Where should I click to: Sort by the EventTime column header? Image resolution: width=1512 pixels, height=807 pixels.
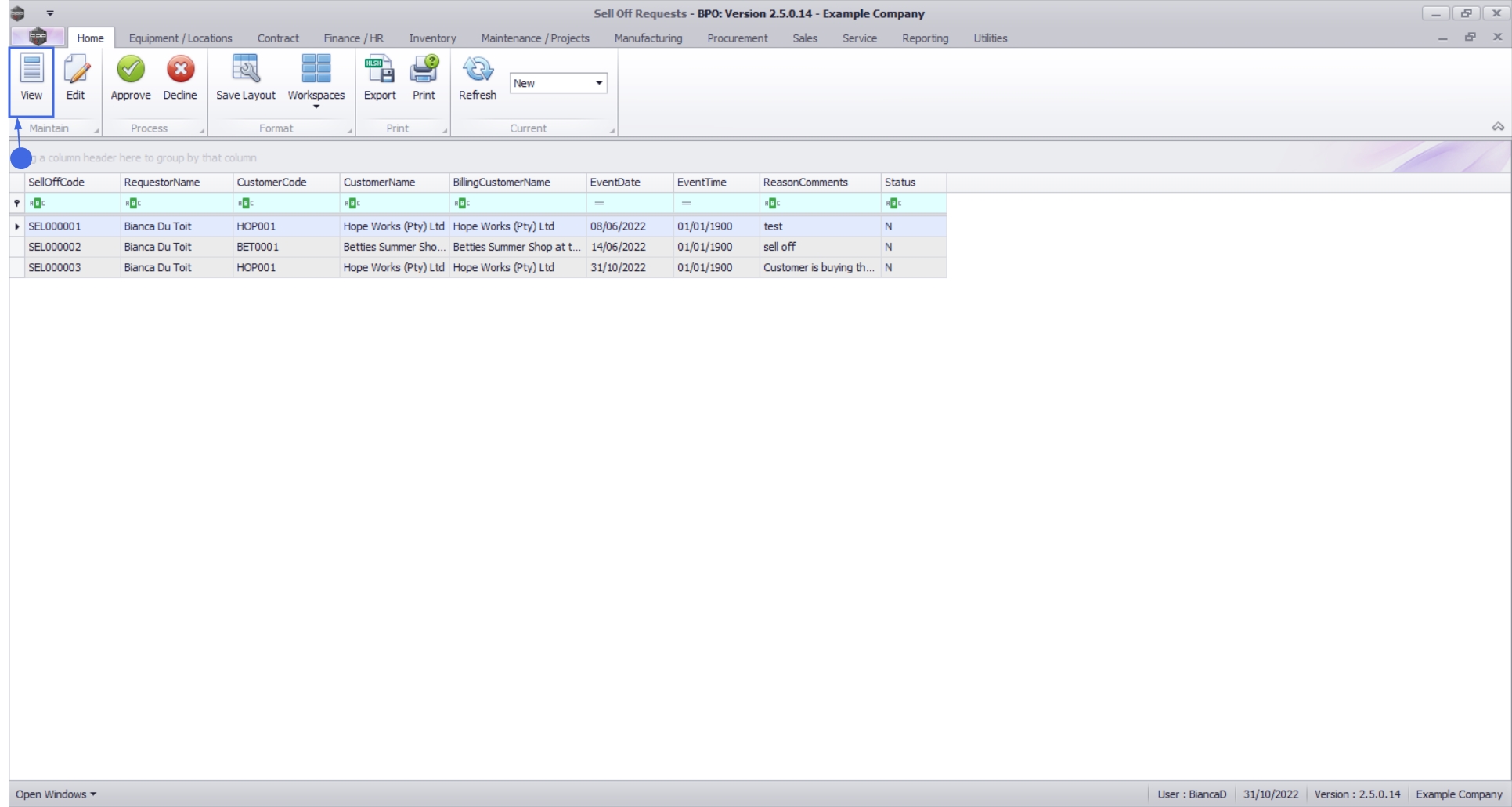pos(716,183)
